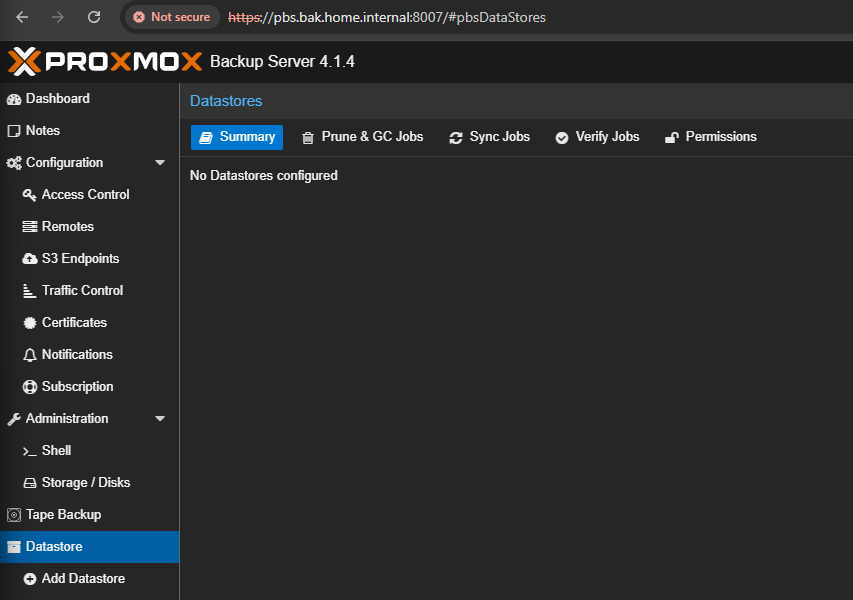The height and width of the screenshot is (600, 853).
Task: Click the Datastores panel title
Action: pos(226,101)
